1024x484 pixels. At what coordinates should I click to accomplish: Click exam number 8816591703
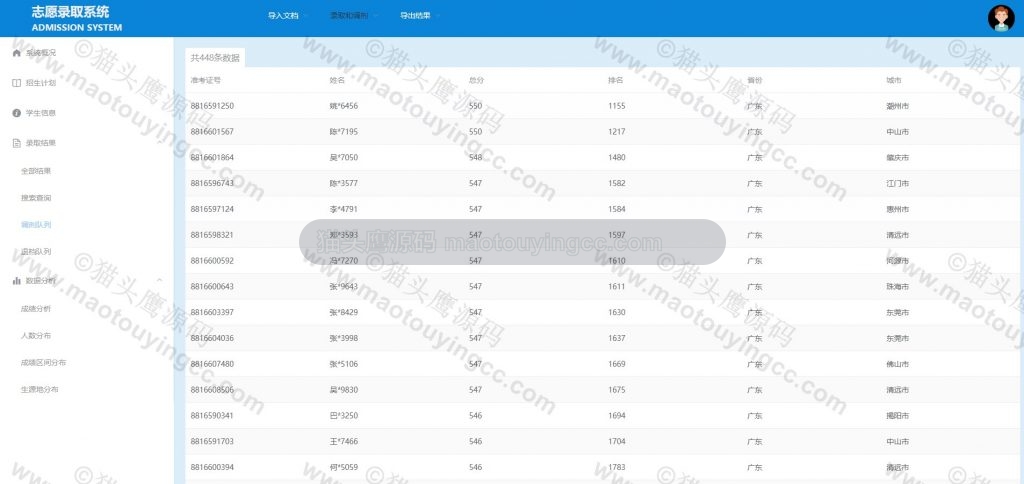click(212, 442)
